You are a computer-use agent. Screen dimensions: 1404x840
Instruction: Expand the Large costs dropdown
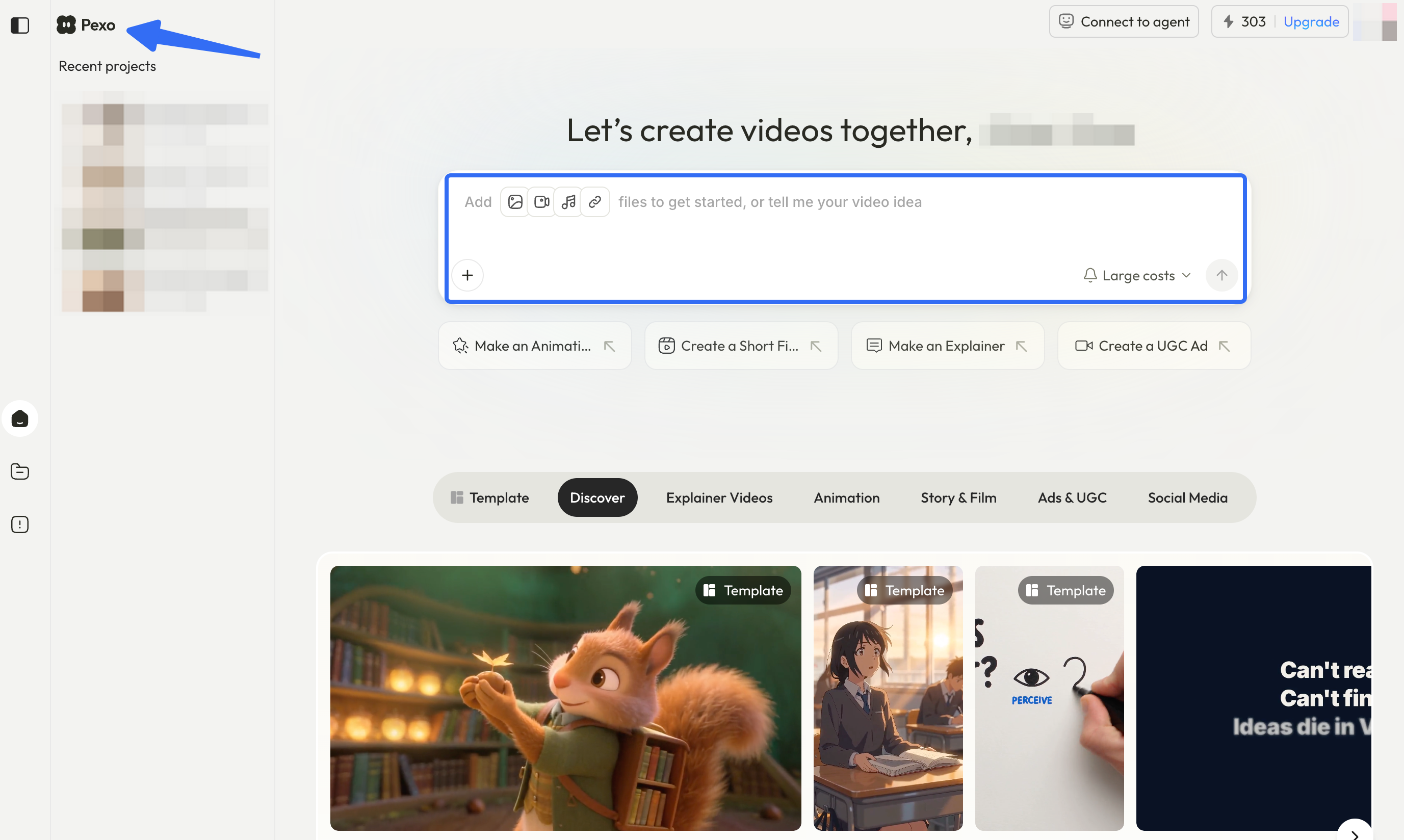tap(1137, 276)
